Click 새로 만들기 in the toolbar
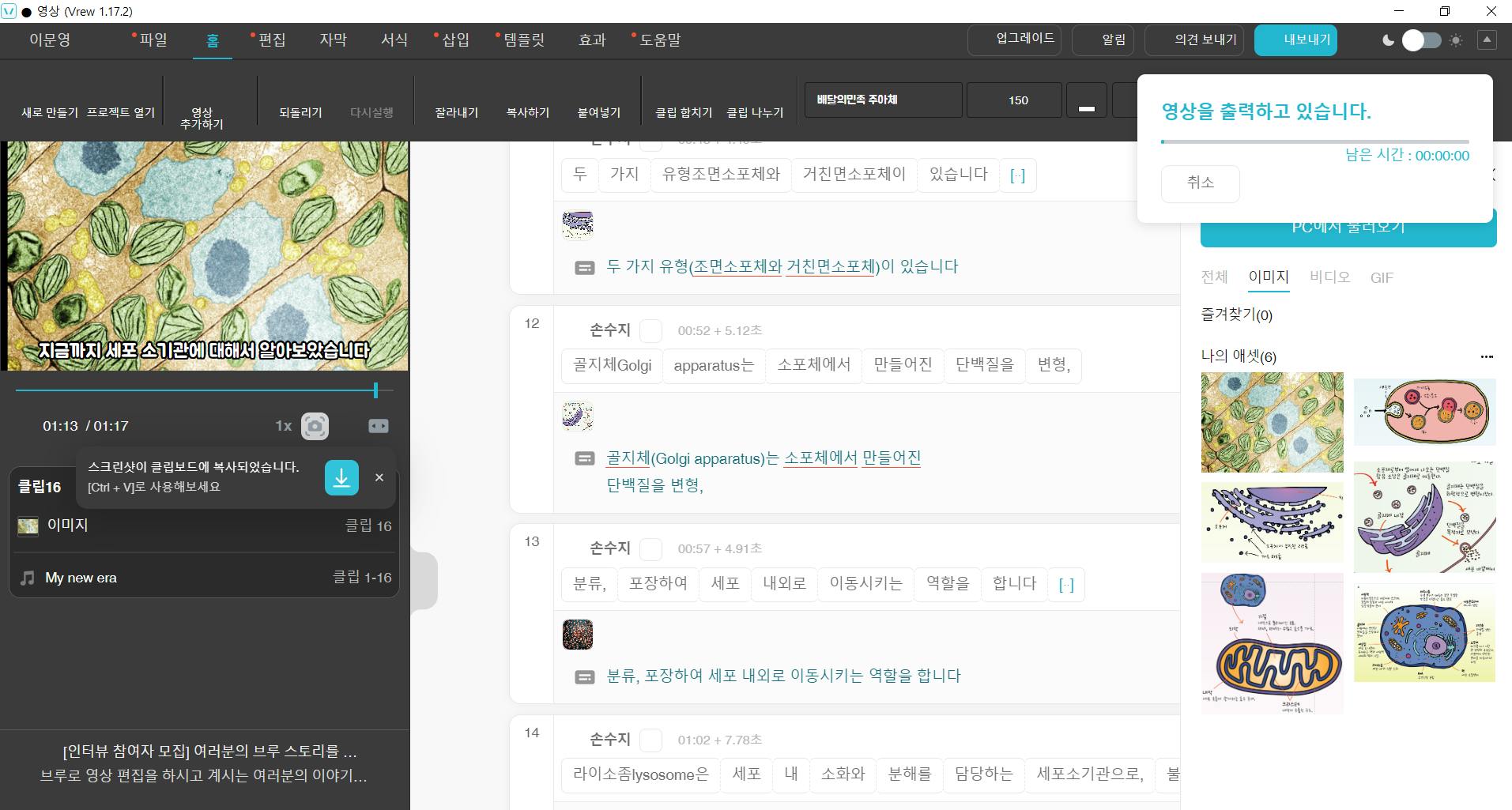Screen dimensions: 1512x810 [50, 112]
